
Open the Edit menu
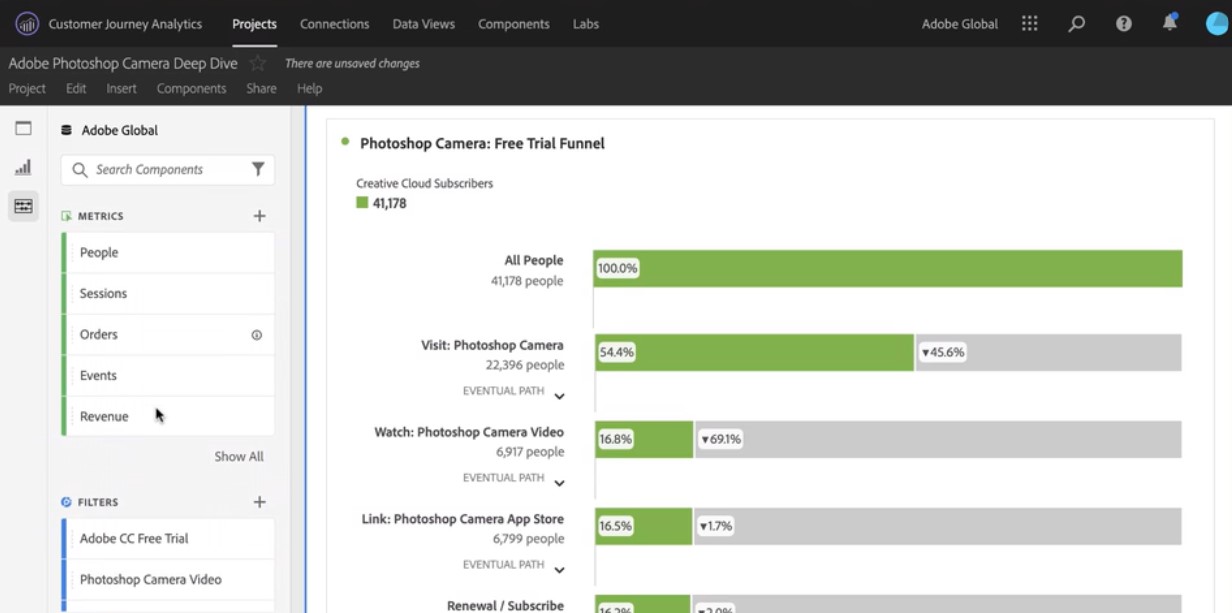[x=76, y=88]
